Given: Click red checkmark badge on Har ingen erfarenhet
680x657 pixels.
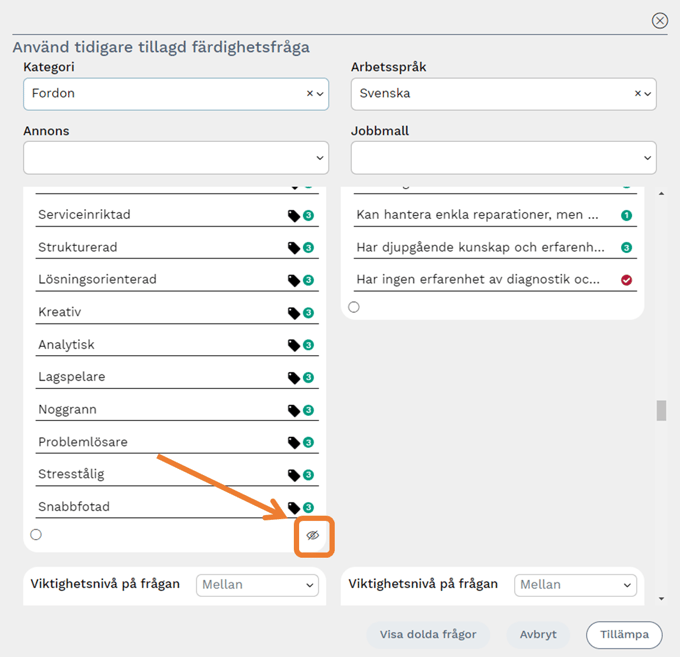Looking at the screenshot, I should 626,281.
